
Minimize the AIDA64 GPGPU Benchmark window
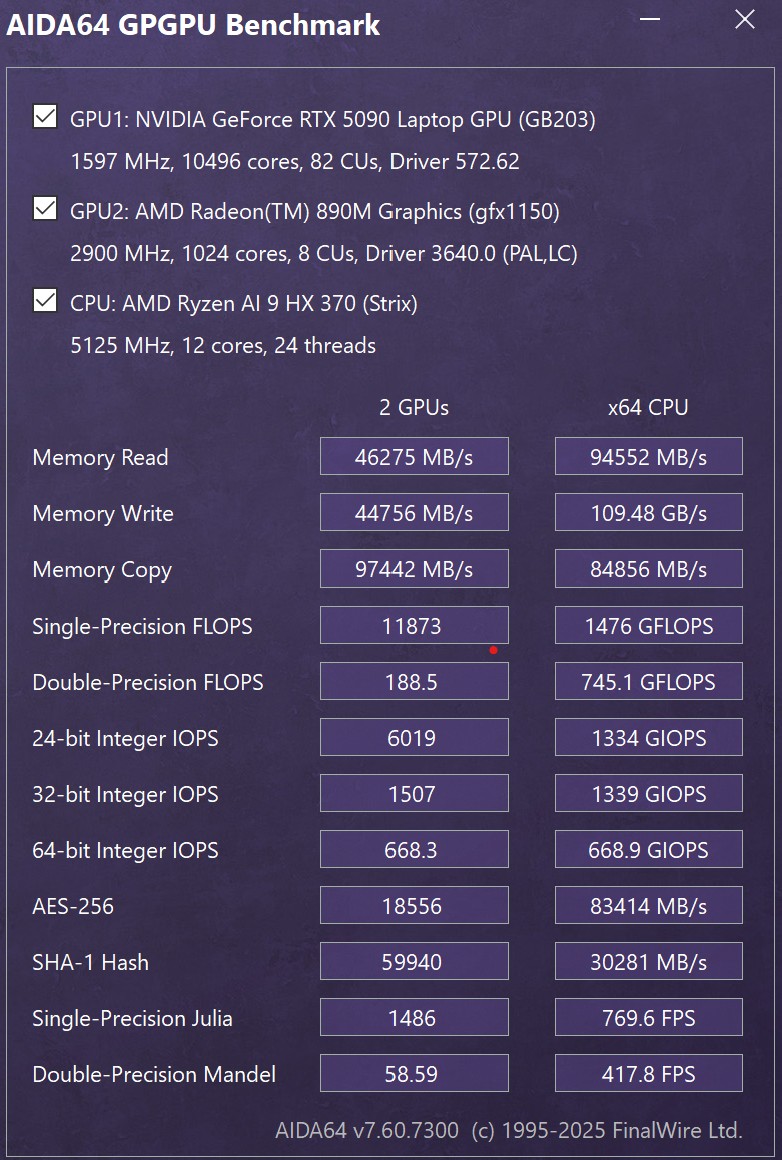point(650,19)
